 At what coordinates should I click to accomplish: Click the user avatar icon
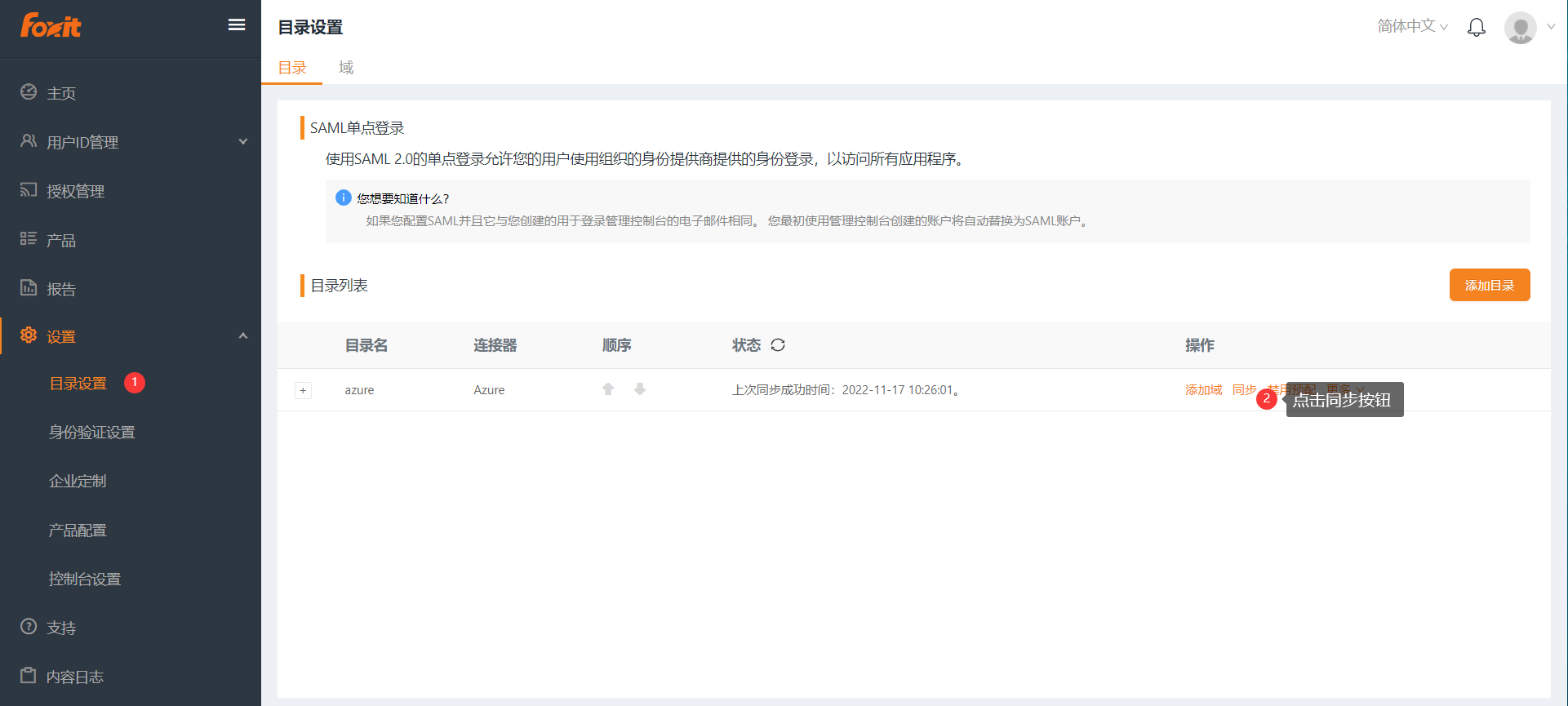pyautogui.click(x=1520, y=28)
